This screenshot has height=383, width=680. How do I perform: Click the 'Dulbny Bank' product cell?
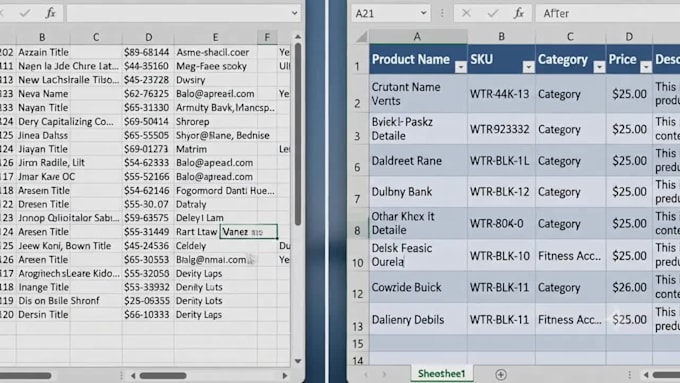[x=418, y=192]
